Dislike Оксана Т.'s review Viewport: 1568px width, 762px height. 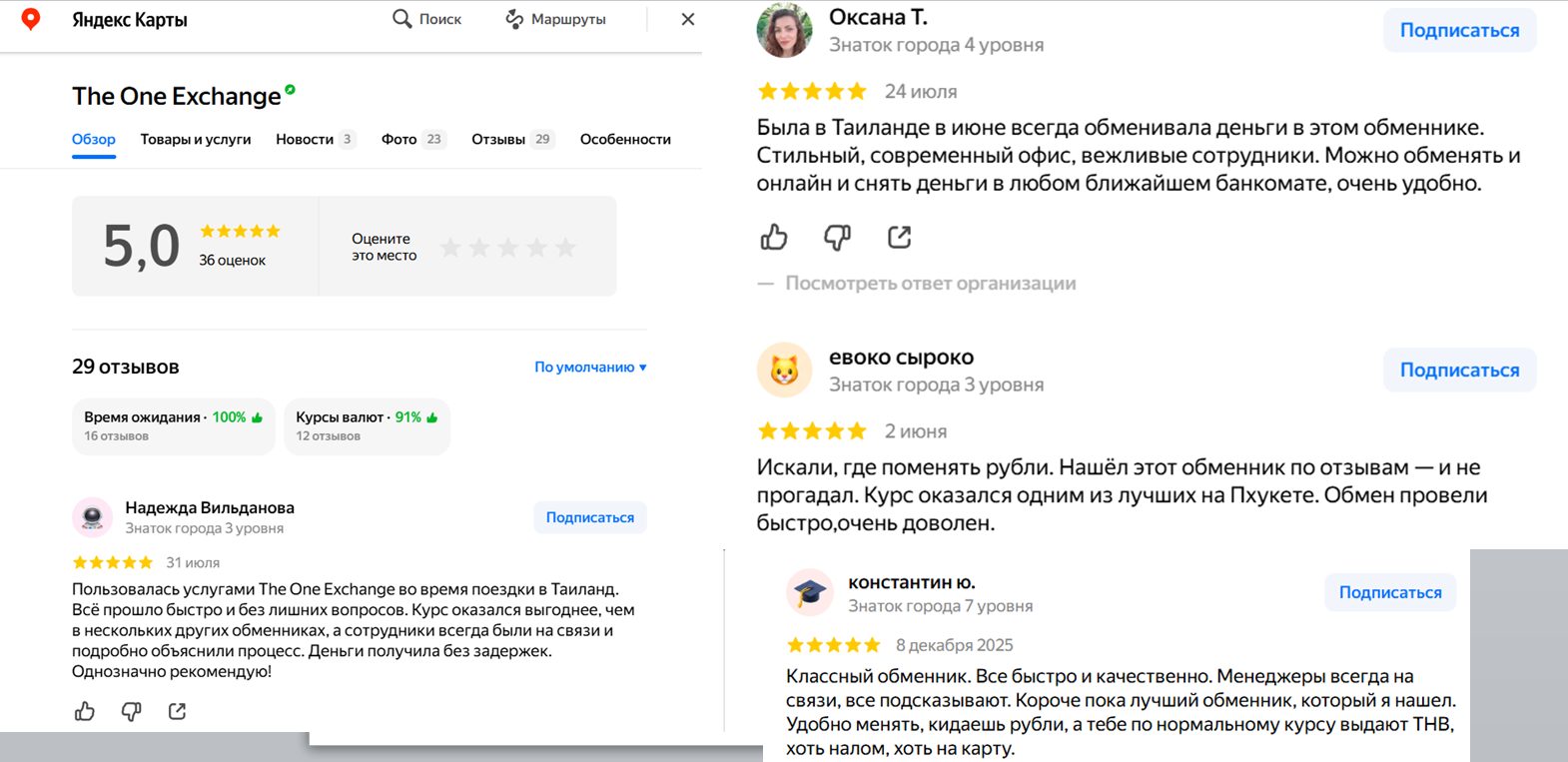pyautogui.click(x=837, y=237)
